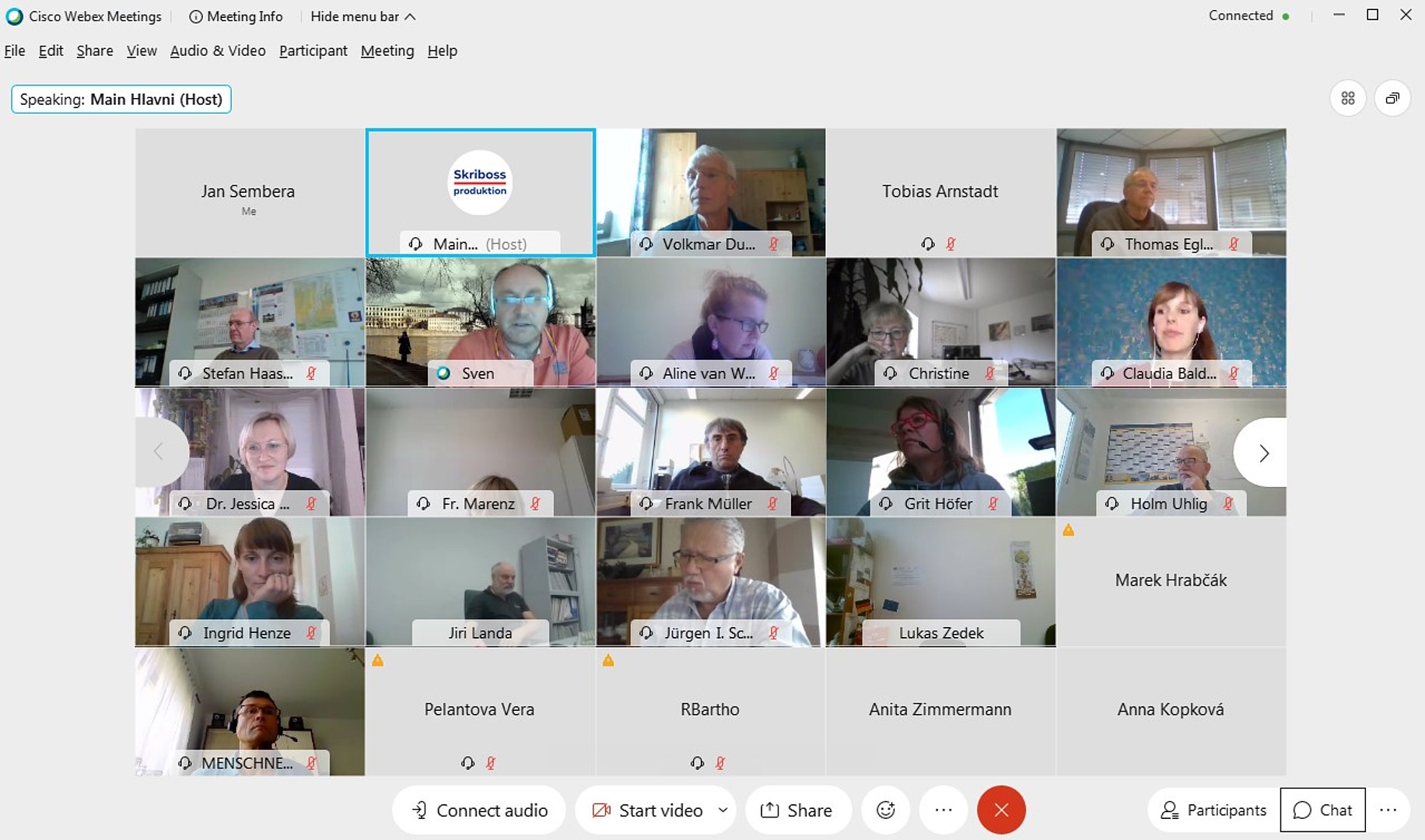The height and width of the screenshot is (840, 1425).
Task: Go to previous page of video tiles
Action: (x=161, y=452)
